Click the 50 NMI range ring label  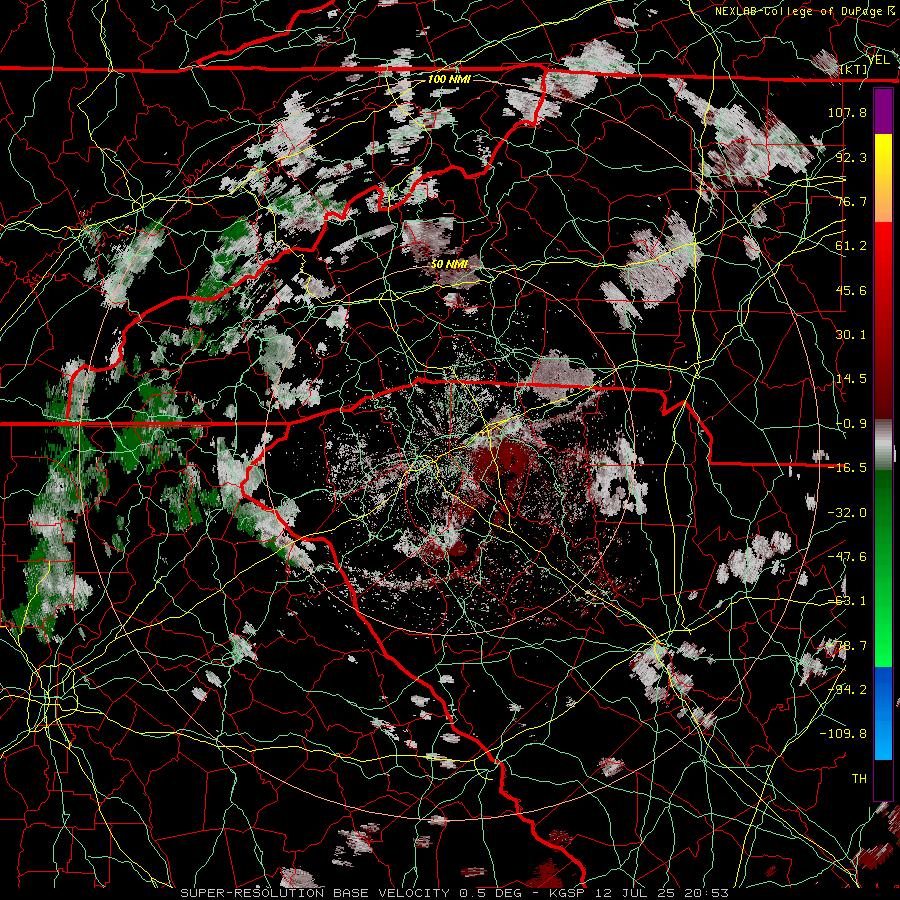point(449,265)
